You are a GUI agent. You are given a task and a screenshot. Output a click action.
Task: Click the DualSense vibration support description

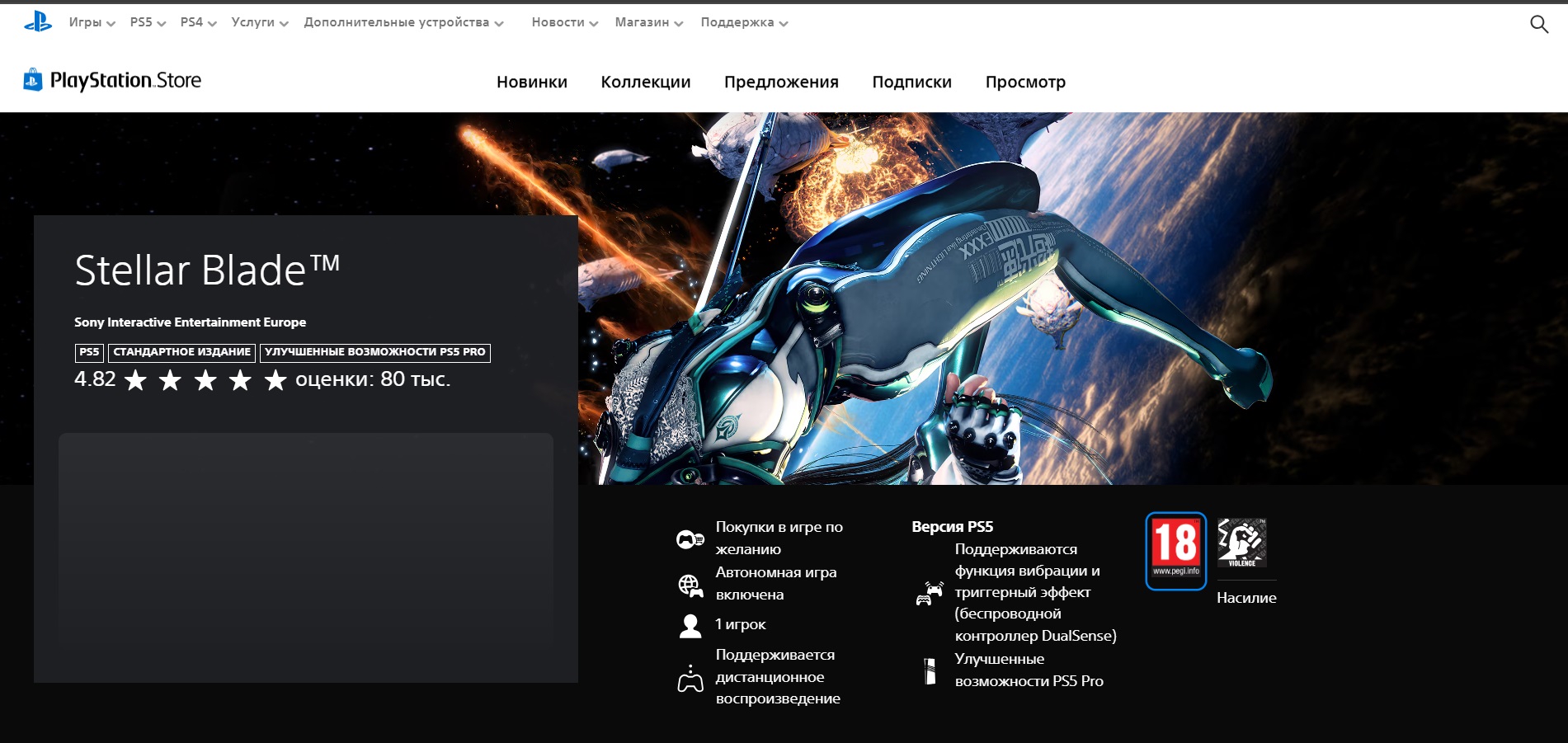(x=1036, y=592)
